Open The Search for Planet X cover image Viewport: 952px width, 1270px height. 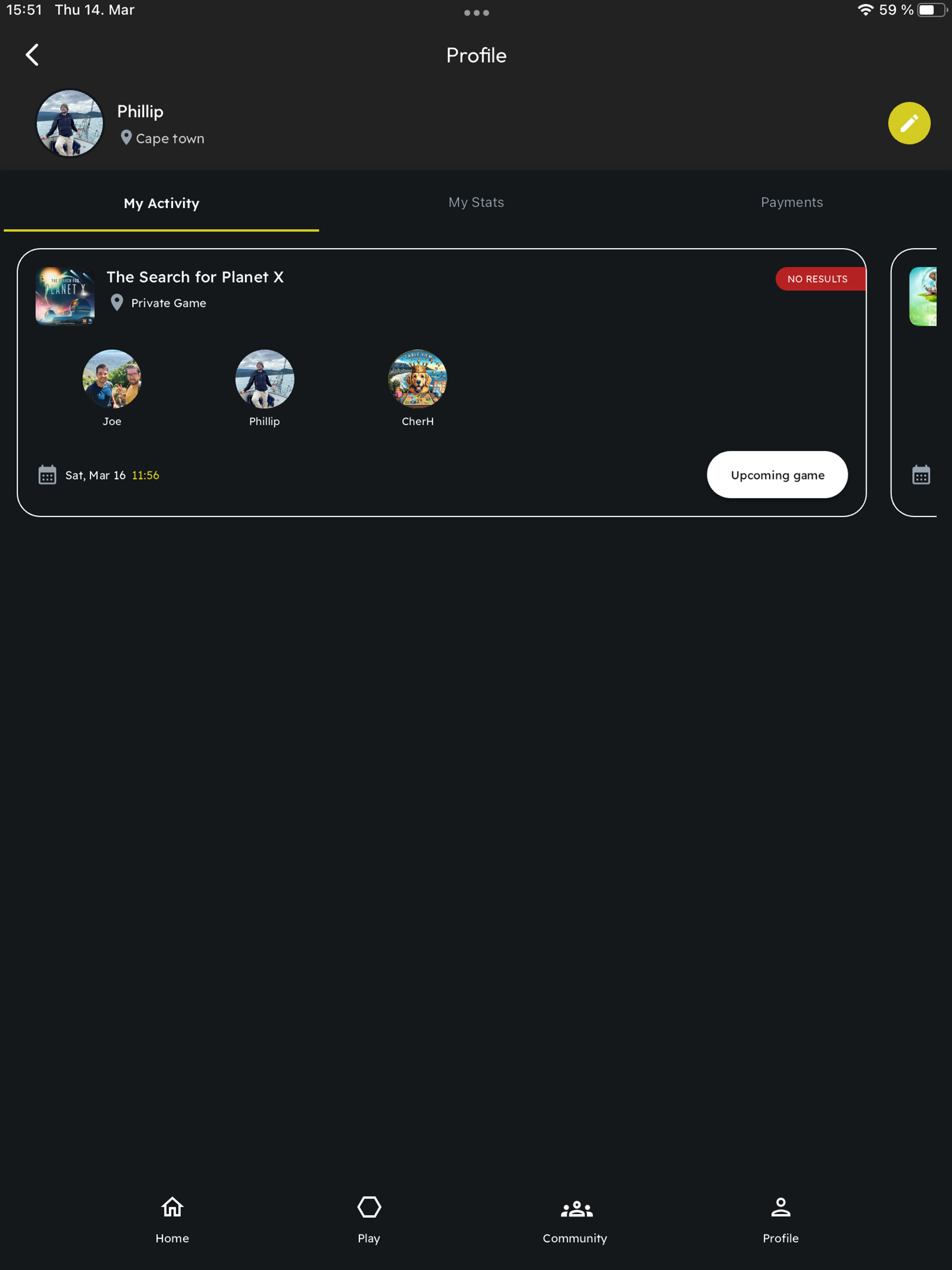pos(65,296)
